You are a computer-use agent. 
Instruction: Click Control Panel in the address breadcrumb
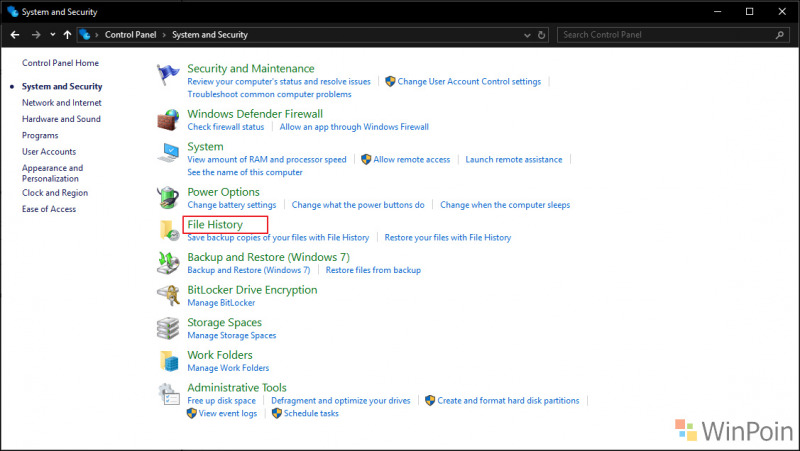(x=131, y=35)
